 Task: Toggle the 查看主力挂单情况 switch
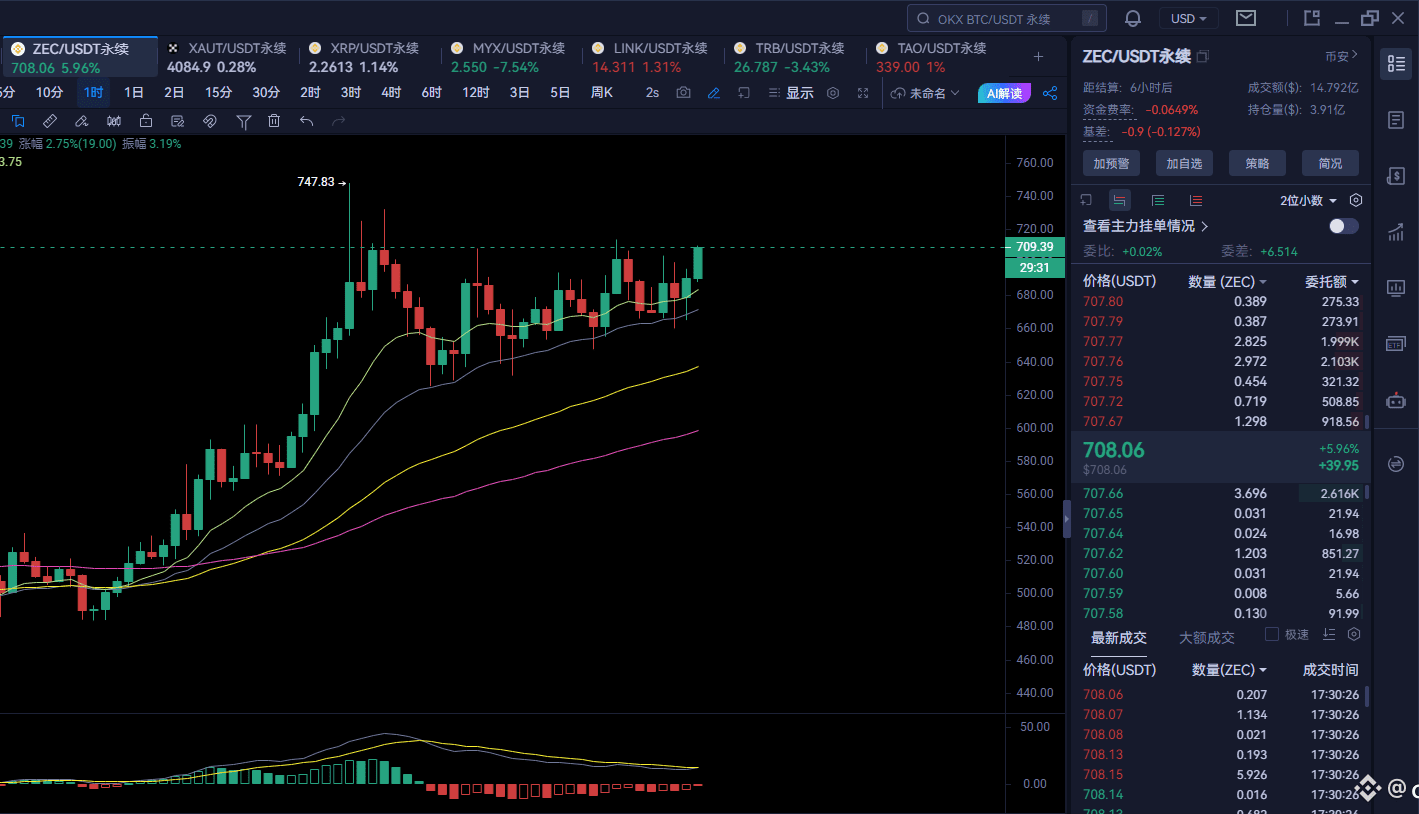point(1343,226)
